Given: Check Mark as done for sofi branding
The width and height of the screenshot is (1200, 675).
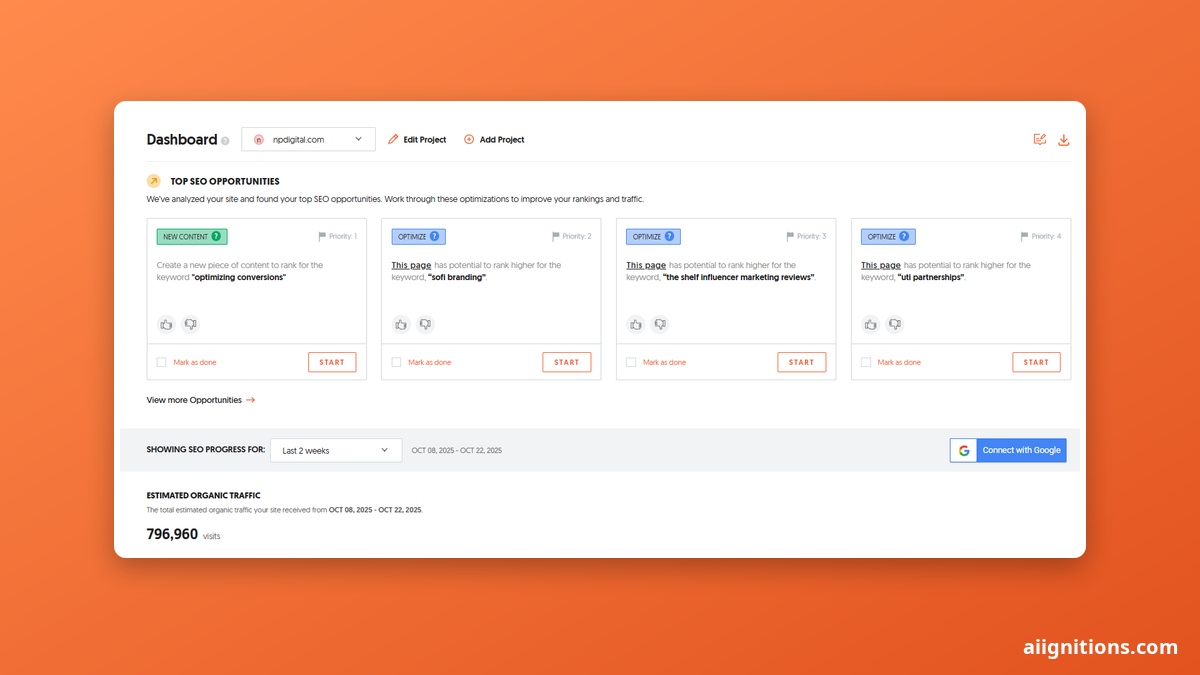Looking at the screenshot, I should pyautogui.click(x=397, y=362).
